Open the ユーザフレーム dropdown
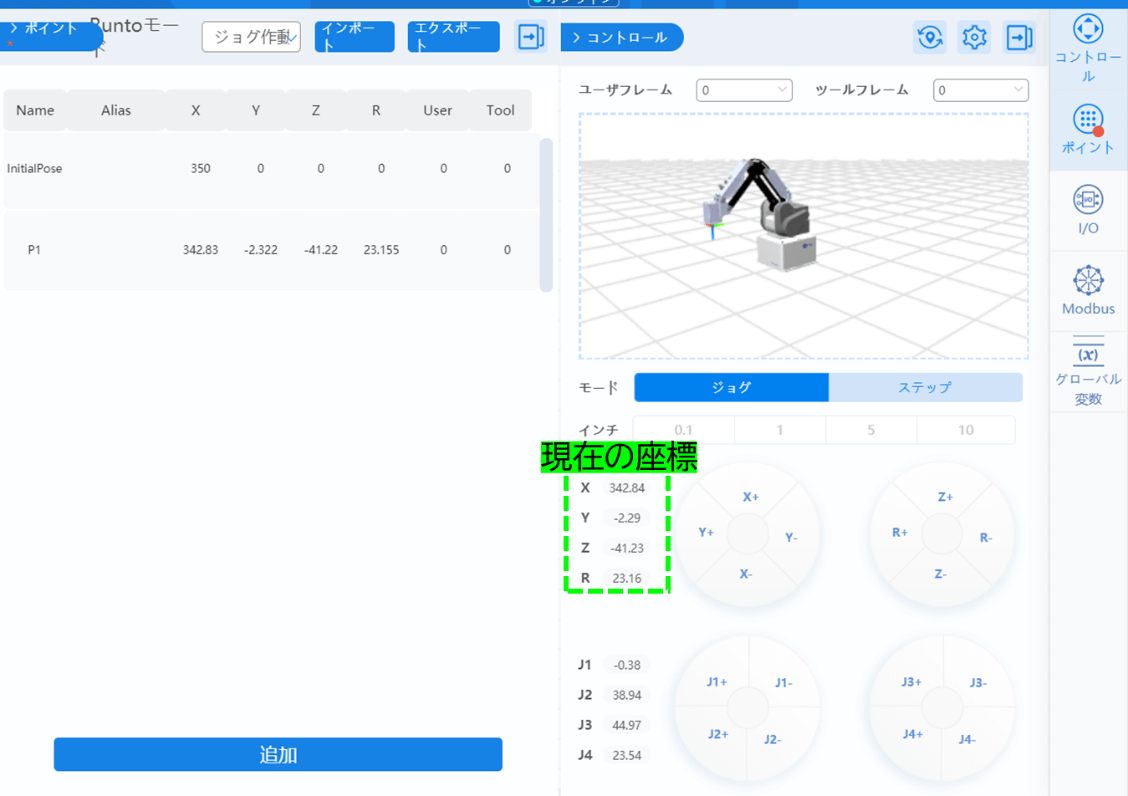Image resolution: width=1128 pixels, height=796 pixels. click(744, 90)
